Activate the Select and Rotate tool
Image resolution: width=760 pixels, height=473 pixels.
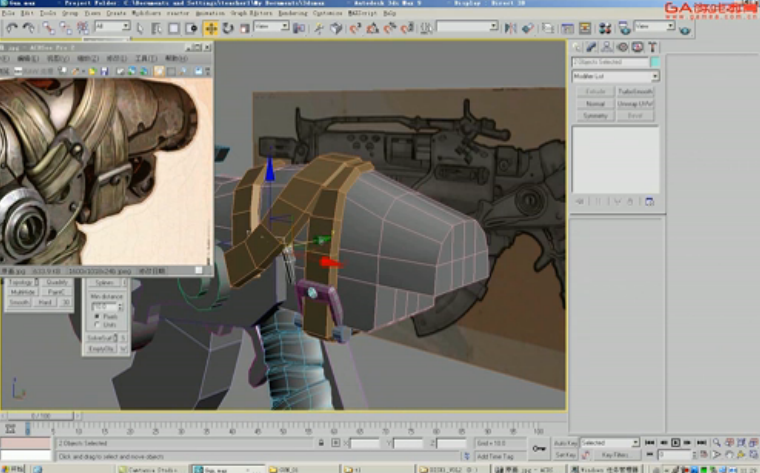pyautogui.click(x=228, y=29)
